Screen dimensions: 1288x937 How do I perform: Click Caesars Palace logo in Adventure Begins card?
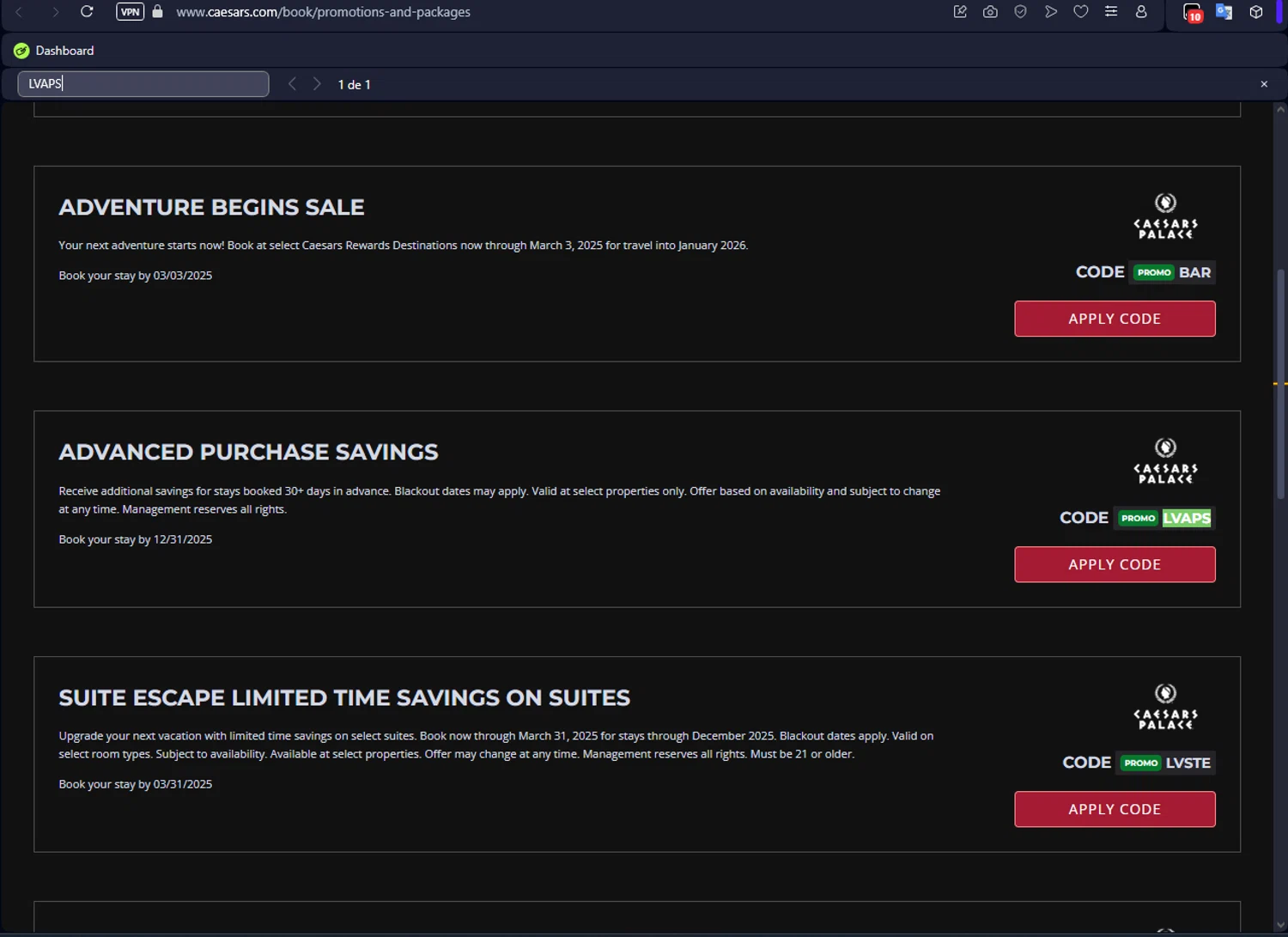click(1165, 216)
